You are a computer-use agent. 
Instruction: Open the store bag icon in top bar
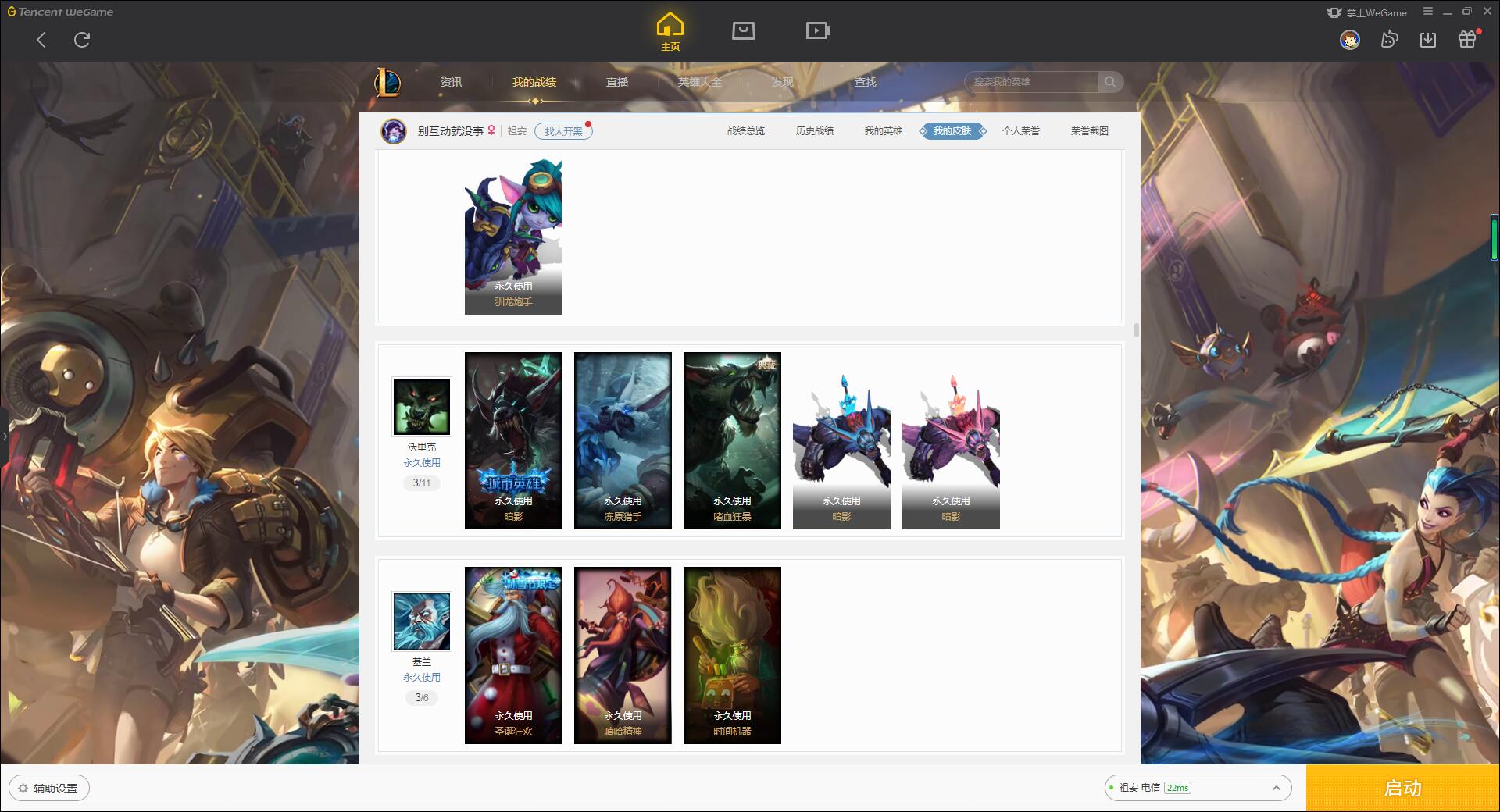(743, 31)
